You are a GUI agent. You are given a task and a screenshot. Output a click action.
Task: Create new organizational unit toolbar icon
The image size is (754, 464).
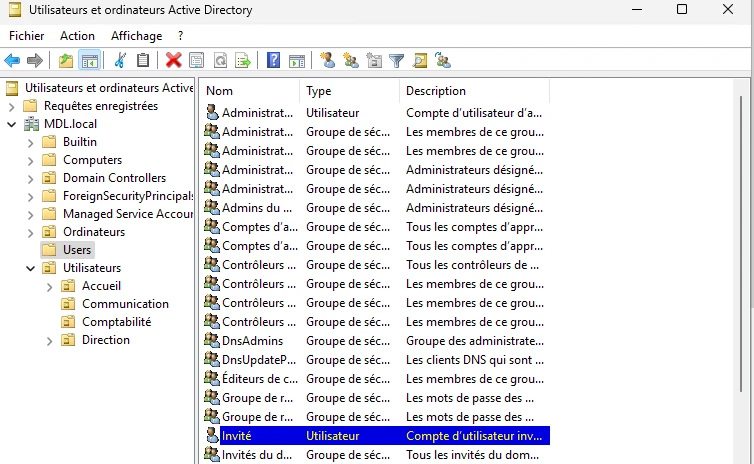pyautogui.click(x=374, y=61)
